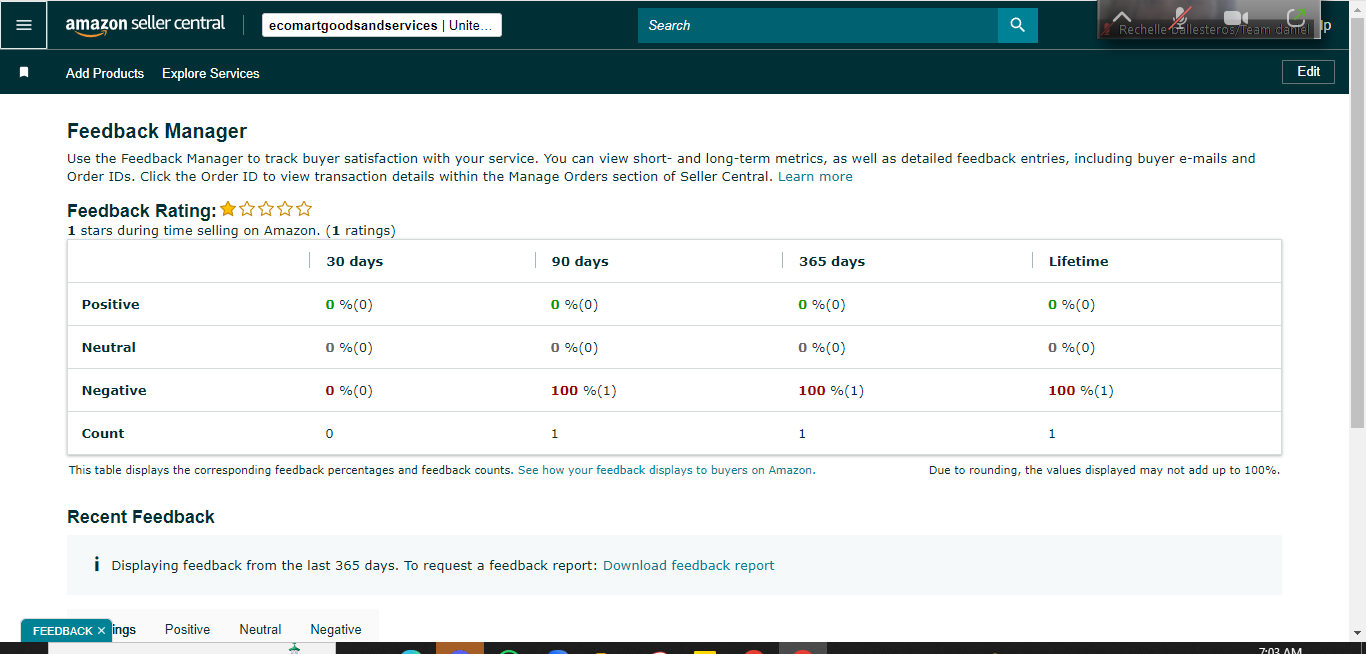This screenshot has height=654, width=1366.
Task: Open Add Products in the bookmark bar
Action: (105, 73)
